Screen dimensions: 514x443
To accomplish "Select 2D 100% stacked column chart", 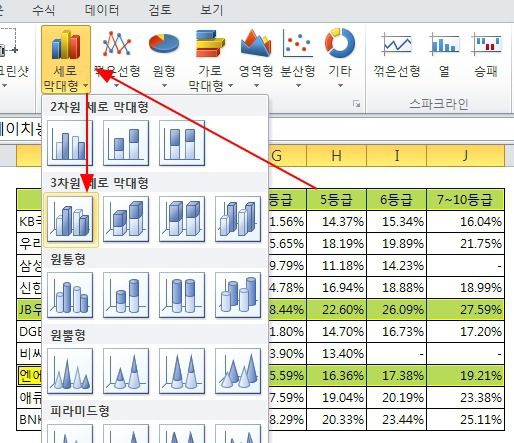I will [182, 143].
